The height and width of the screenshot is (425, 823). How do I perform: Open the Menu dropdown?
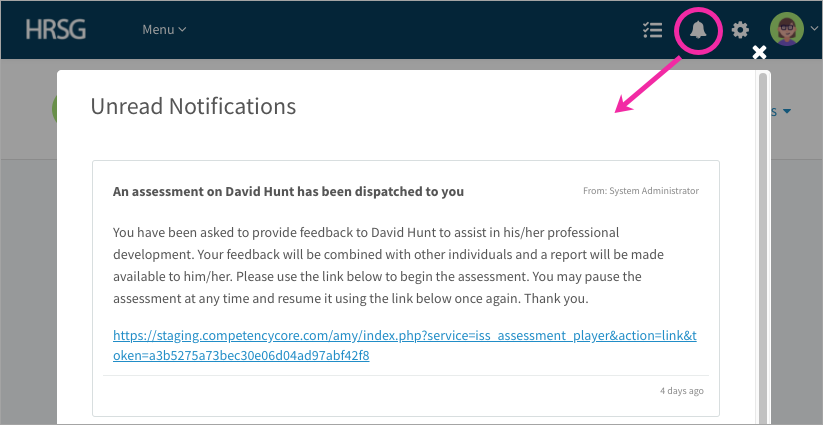coord(164,30)
